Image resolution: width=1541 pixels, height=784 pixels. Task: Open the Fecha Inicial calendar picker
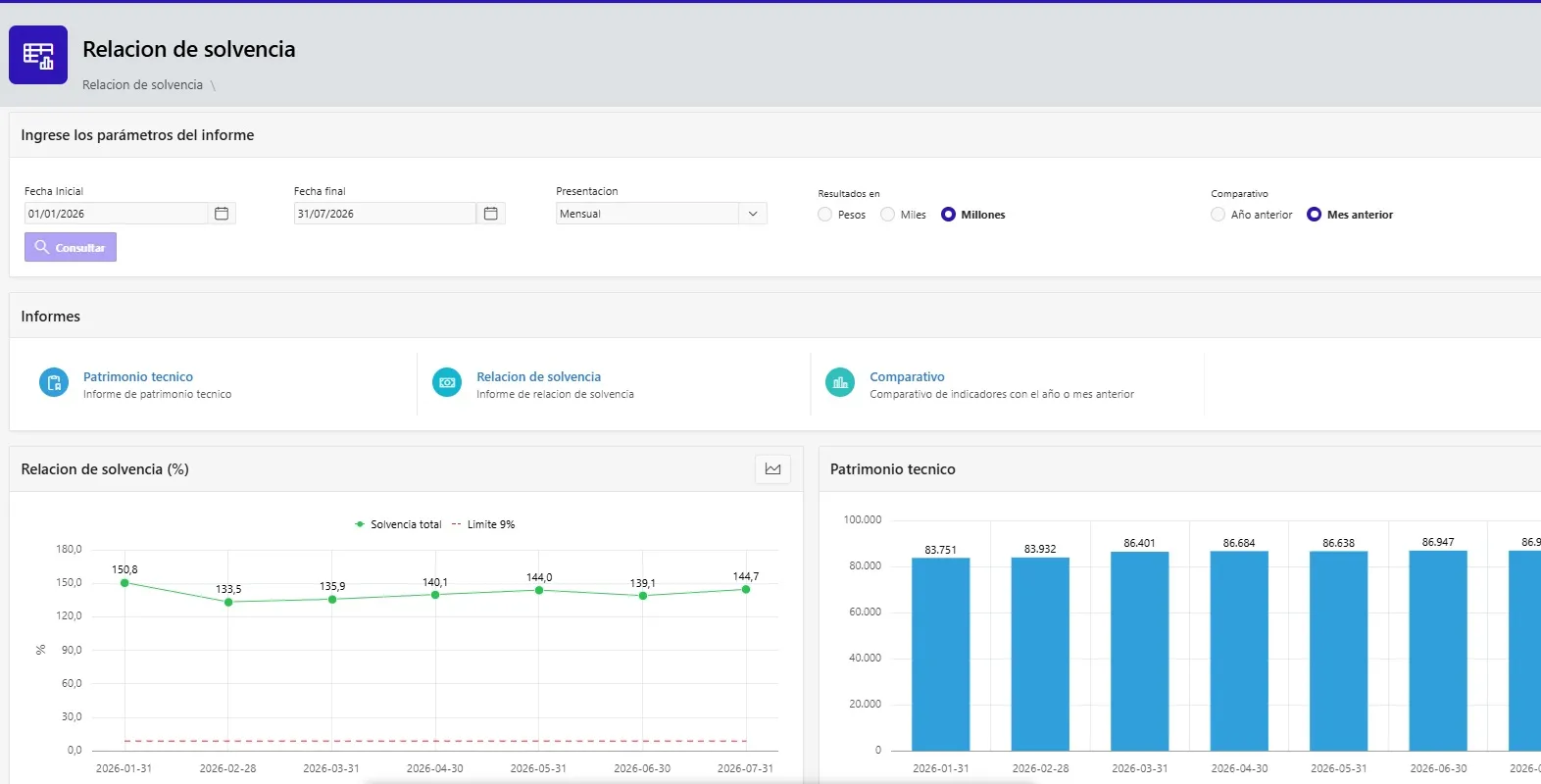point(222,214)
